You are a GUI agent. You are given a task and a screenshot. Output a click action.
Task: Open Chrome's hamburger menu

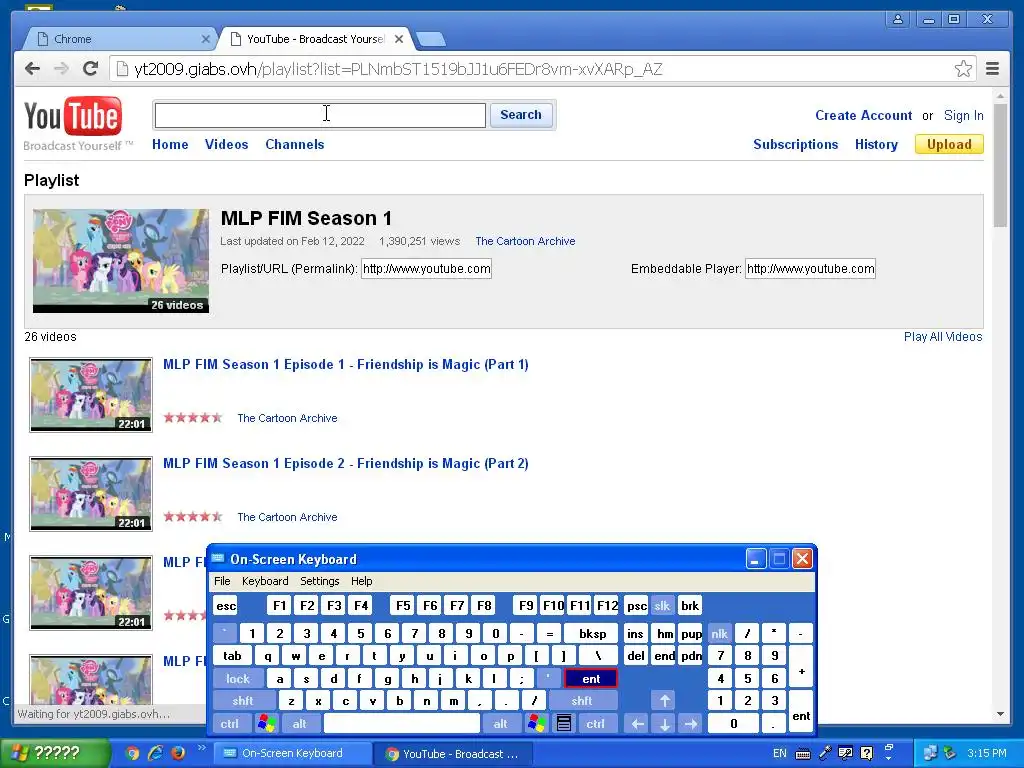992,69
